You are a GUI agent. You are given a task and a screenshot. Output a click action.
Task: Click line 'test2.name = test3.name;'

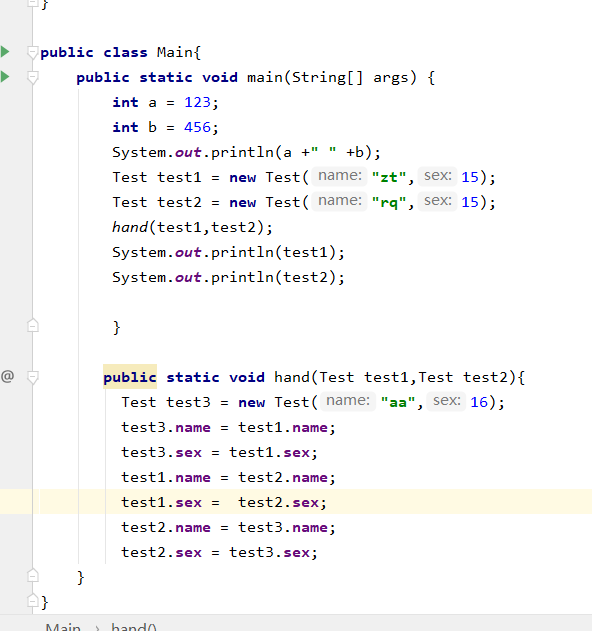[x=228, y=527]
